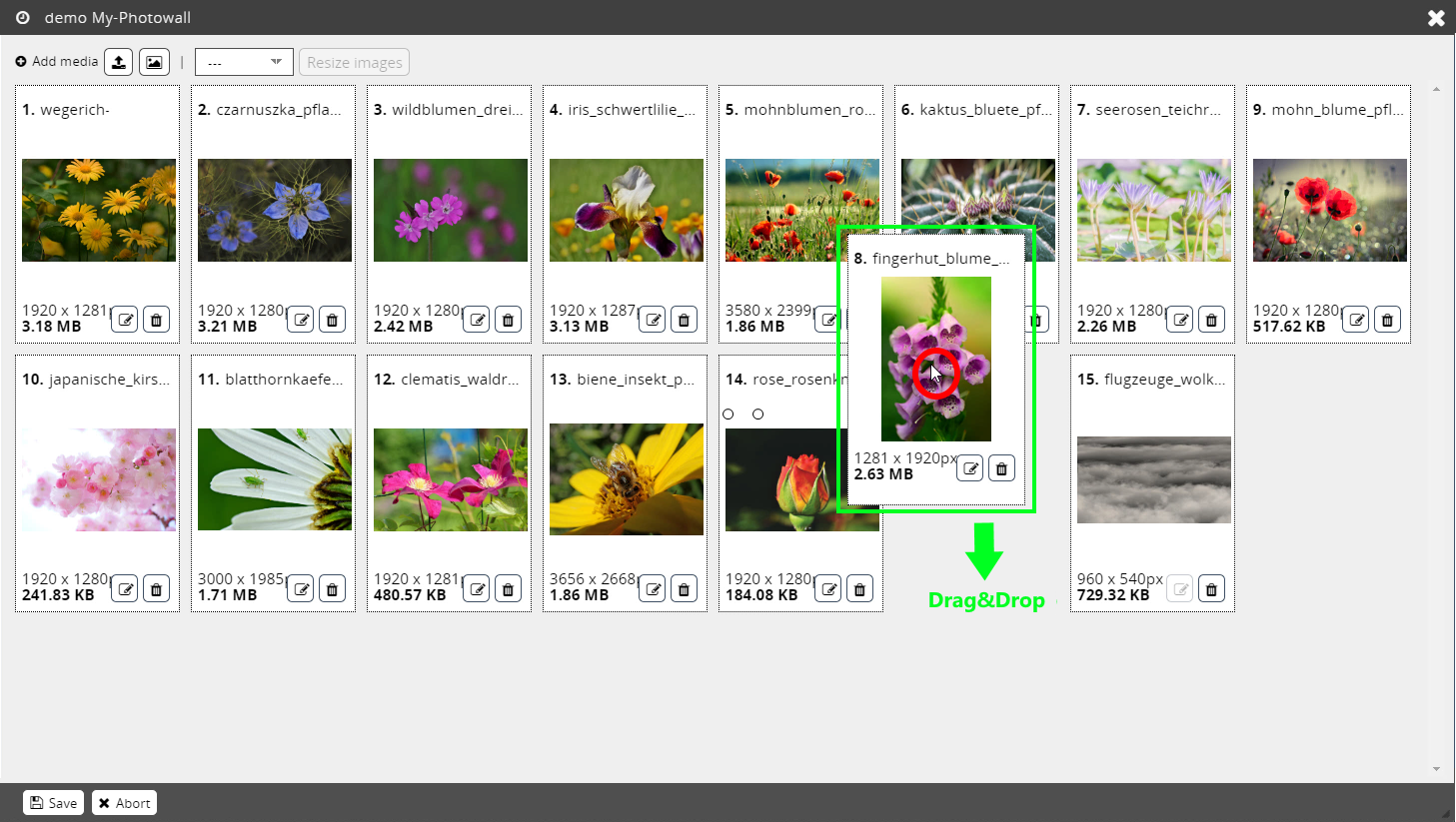Select the blatthornkaefe daisy thumbnail
Viewport: 1456px width, 822px height.
pos(275,479)
